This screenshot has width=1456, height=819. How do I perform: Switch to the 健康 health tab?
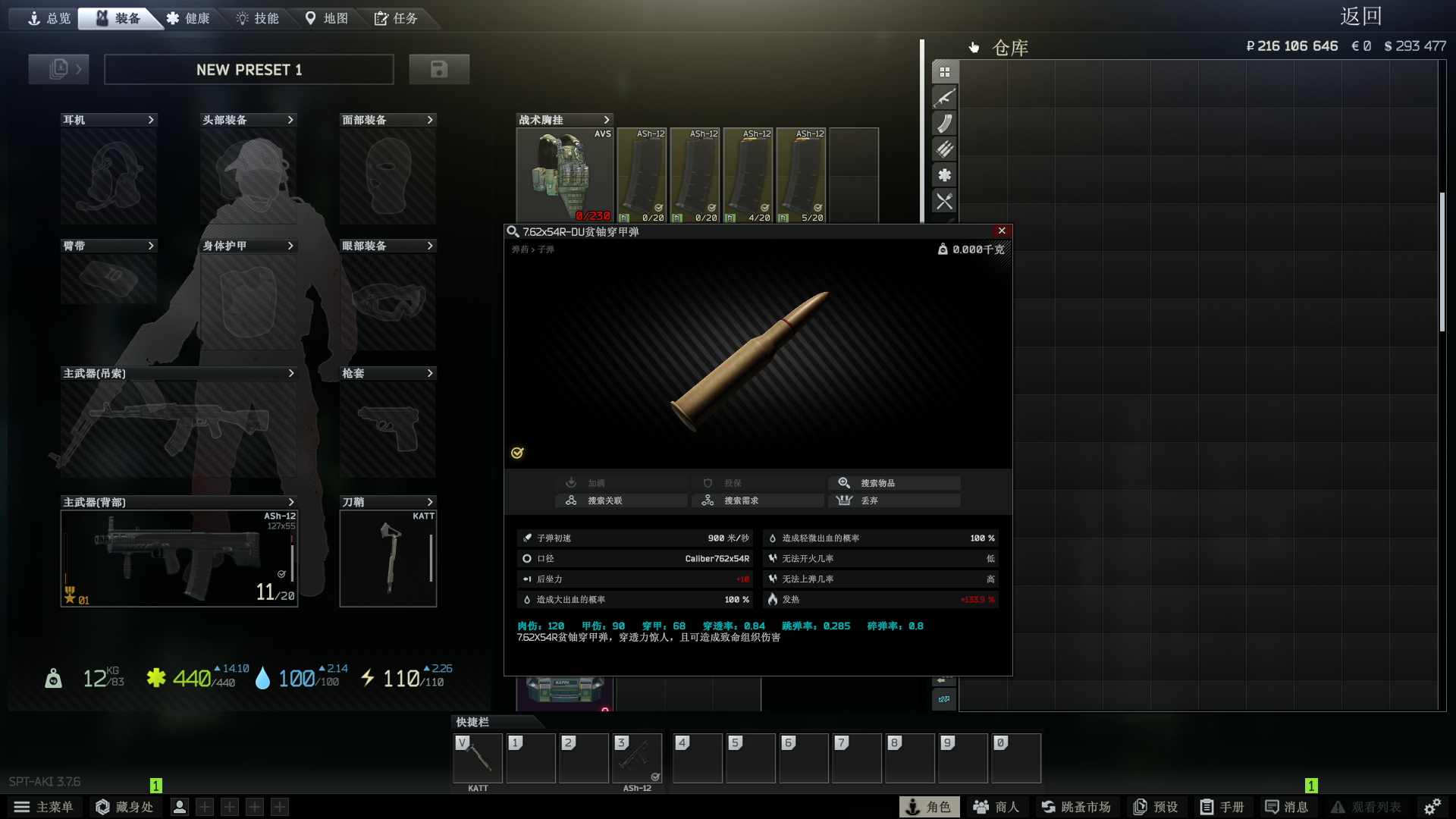click(x=187, y=18)
